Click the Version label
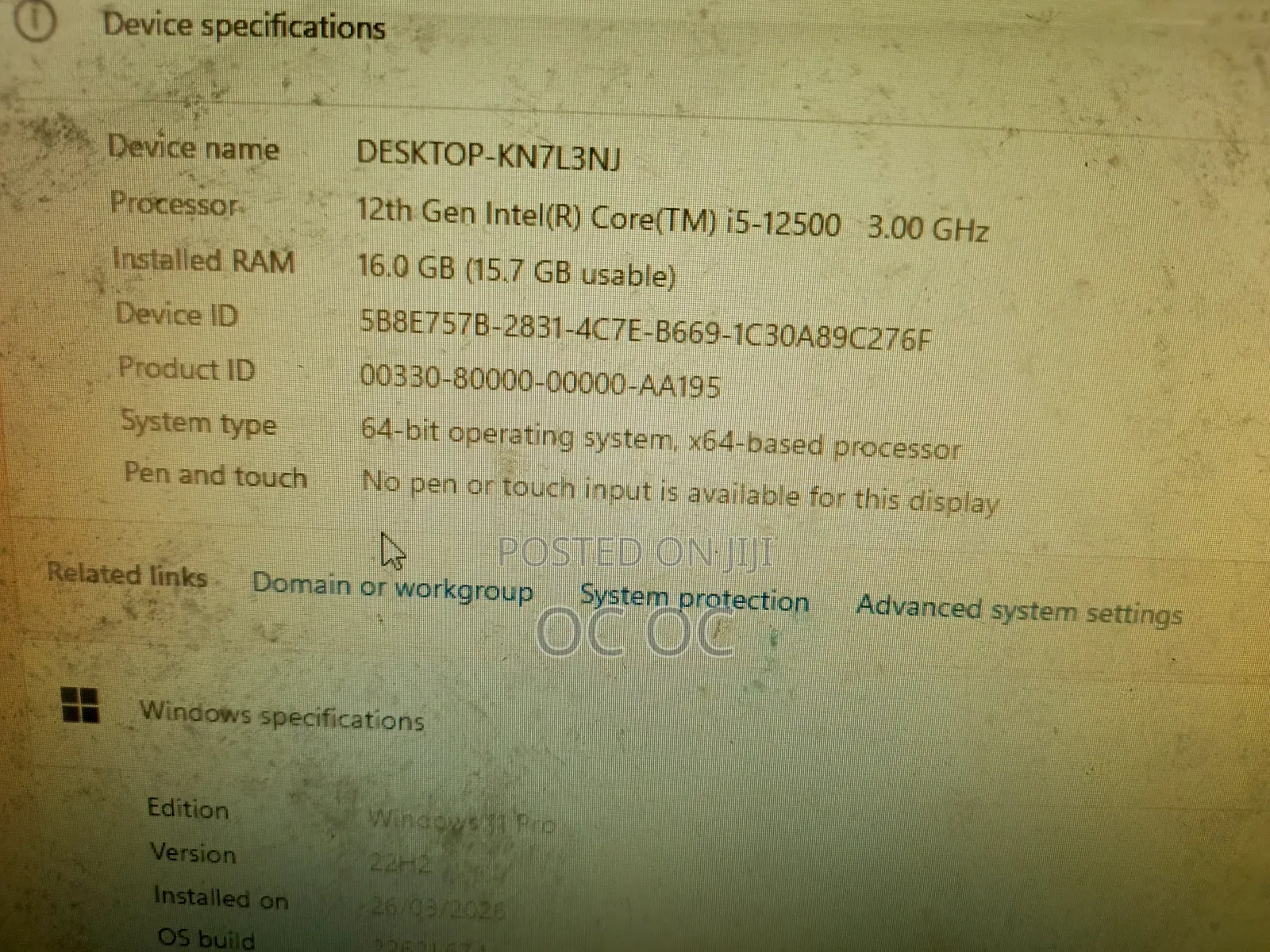Viewport: 1270px width, 952px height. pyautogui.click(x=194, y=853)
